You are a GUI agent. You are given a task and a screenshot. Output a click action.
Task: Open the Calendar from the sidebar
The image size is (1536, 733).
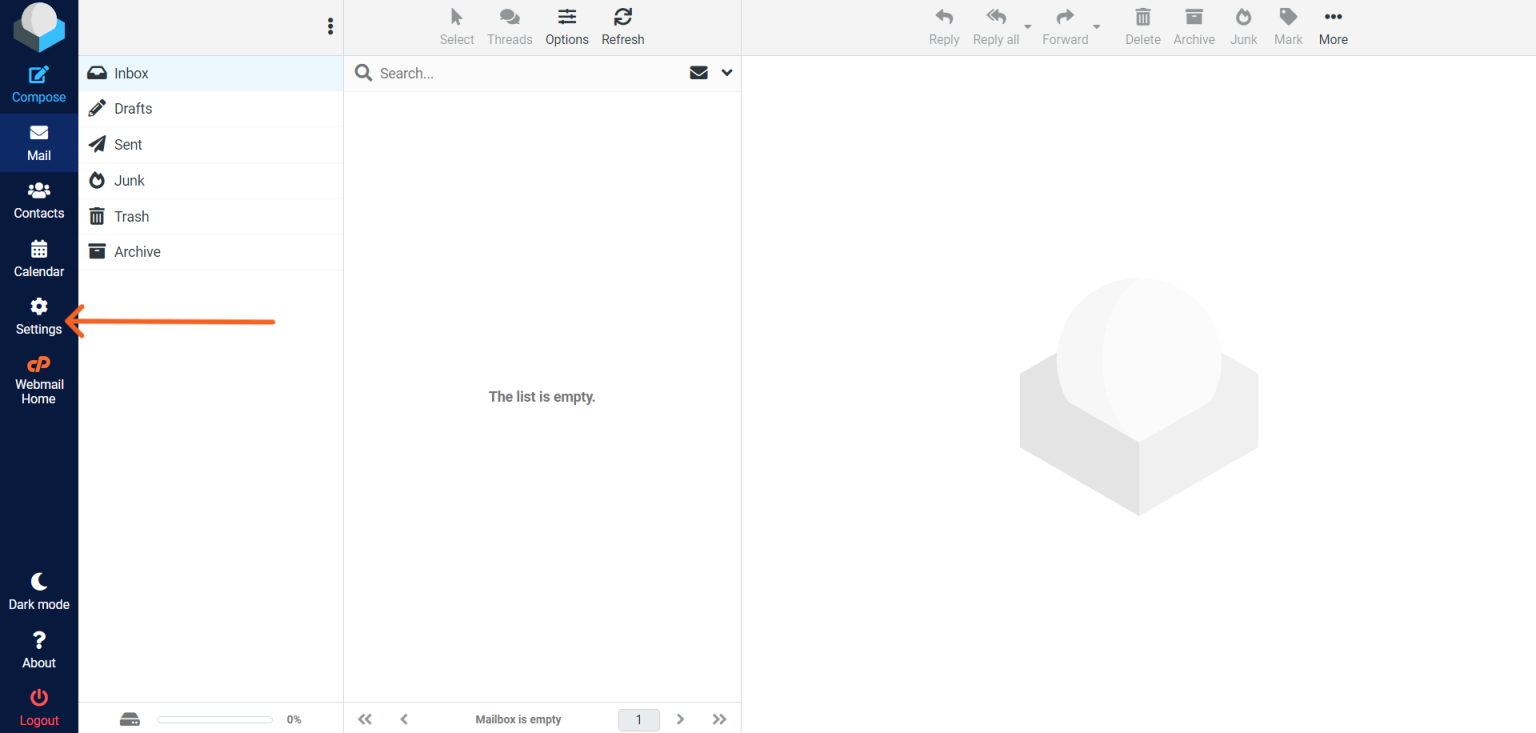[39, 258]
